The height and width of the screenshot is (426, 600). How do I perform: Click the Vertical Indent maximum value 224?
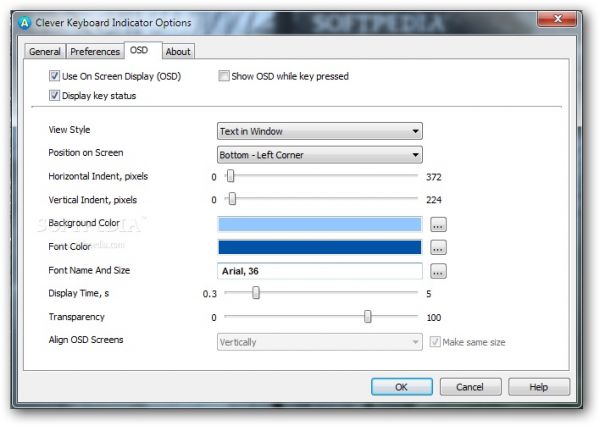(x=434, y=200)
